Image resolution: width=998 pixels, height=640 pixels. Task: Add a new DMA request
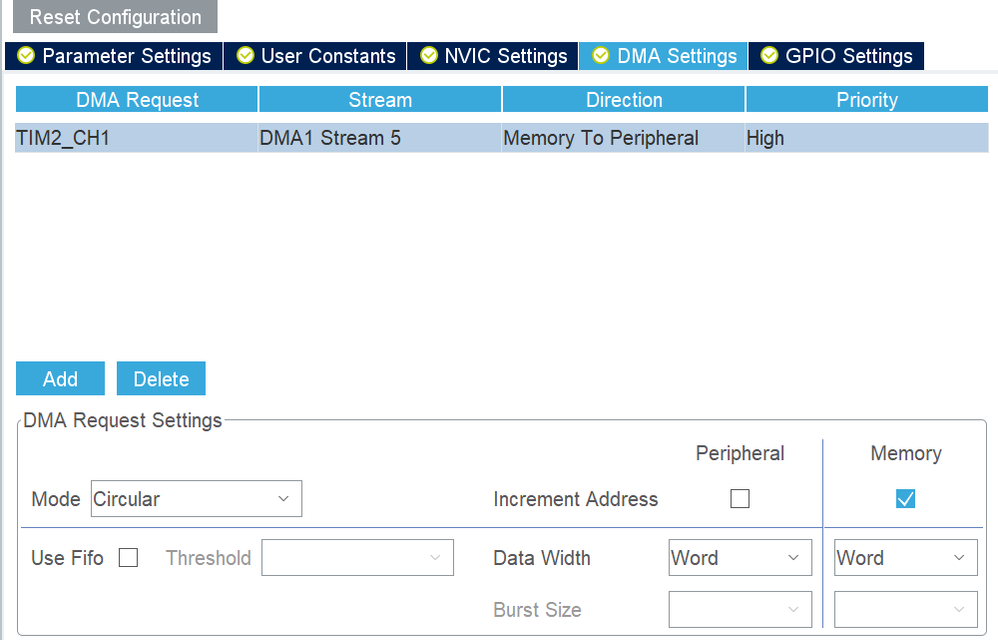point(60,379)
